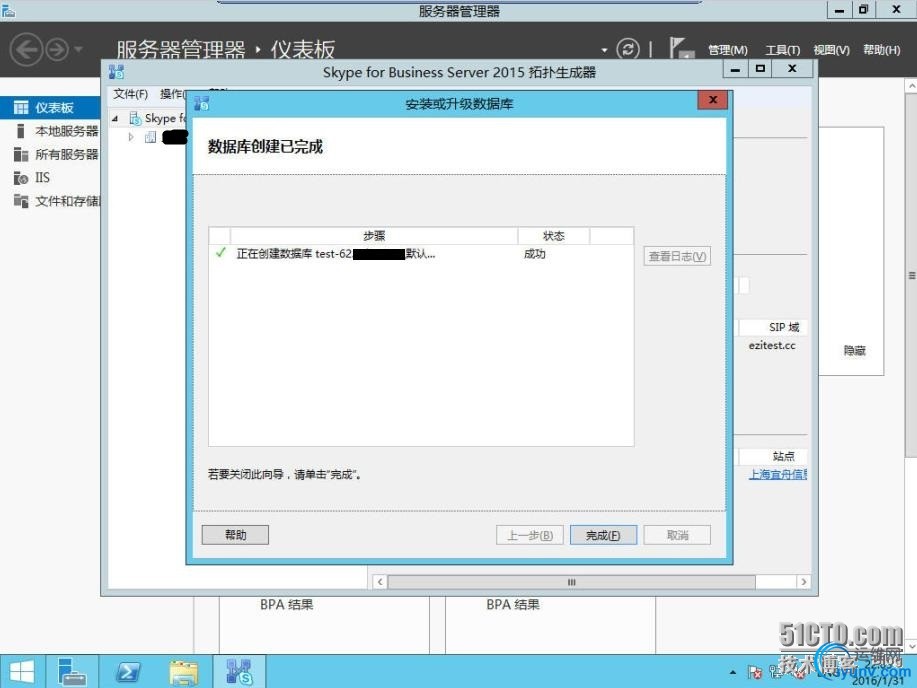Open the notifications flag in Server Manager
The image size is (917, 688).
[680, 49]
